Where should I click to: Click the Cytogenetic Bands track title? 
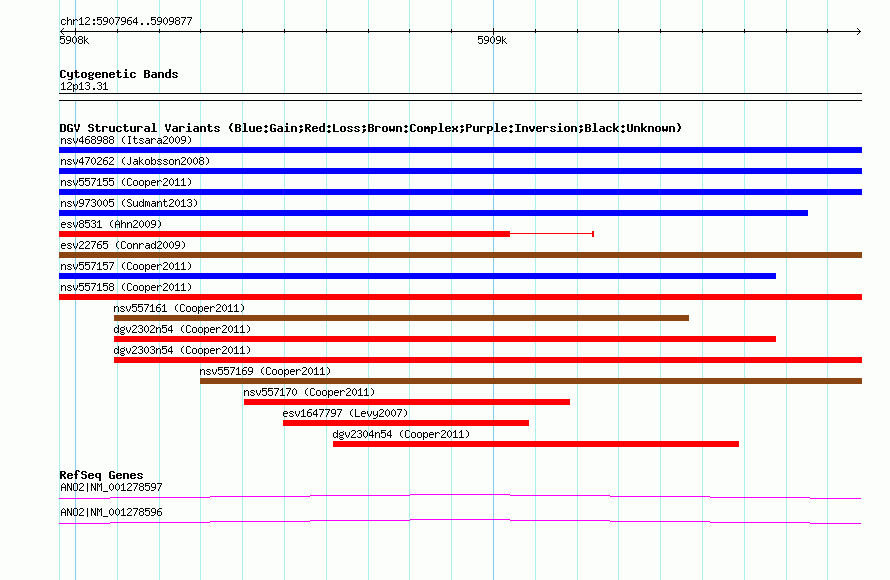[119, 74]
